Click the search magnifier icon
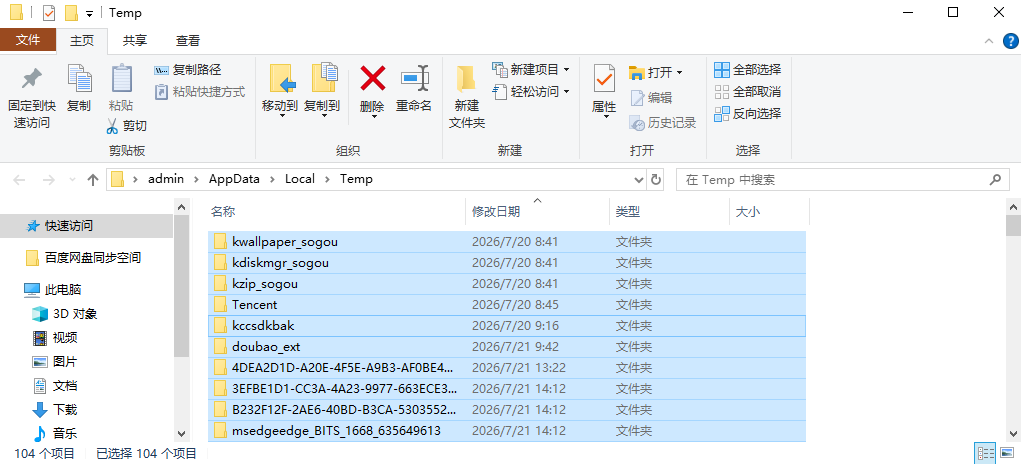 tap(995, 180)
